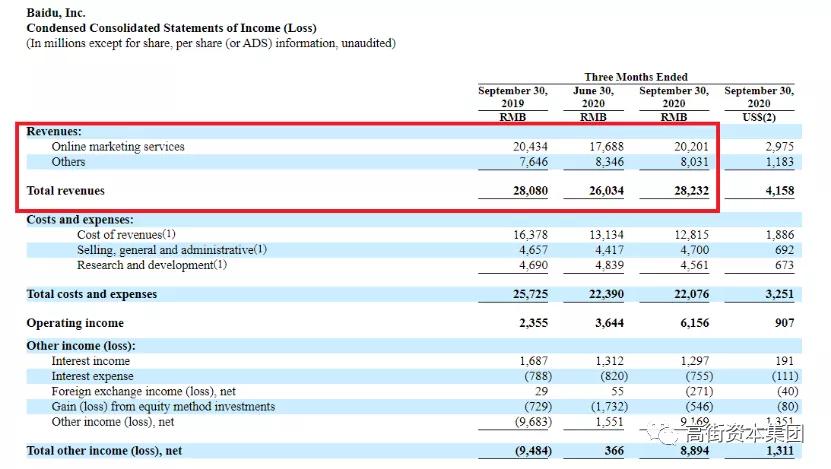Image resolution: width=831 pixels, height=469 pixels.
Task: Click Research and development value 4,839
Action: point(609,265)
